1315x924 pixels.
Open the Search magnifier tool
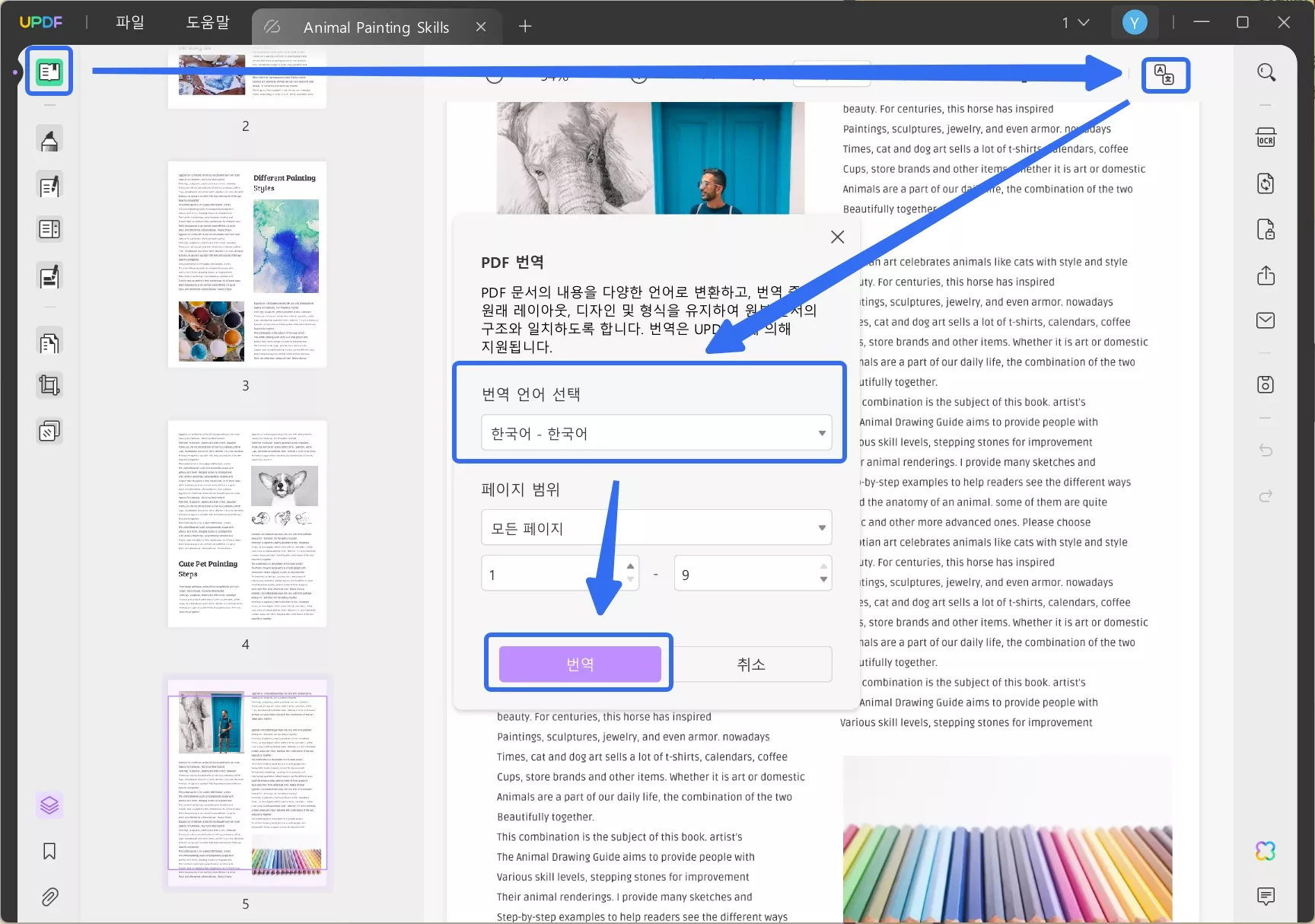[1266, 72]
